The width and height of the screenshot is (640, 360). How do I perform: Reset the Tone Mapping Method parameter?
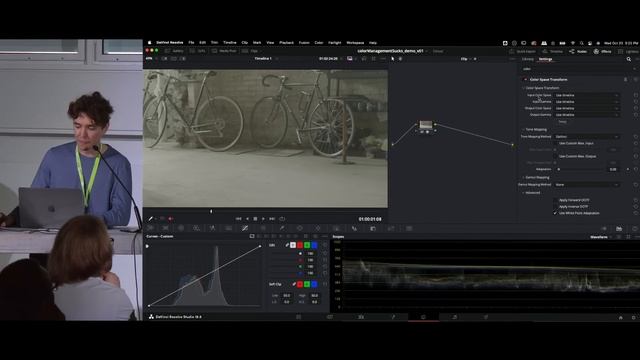(636, 136)
